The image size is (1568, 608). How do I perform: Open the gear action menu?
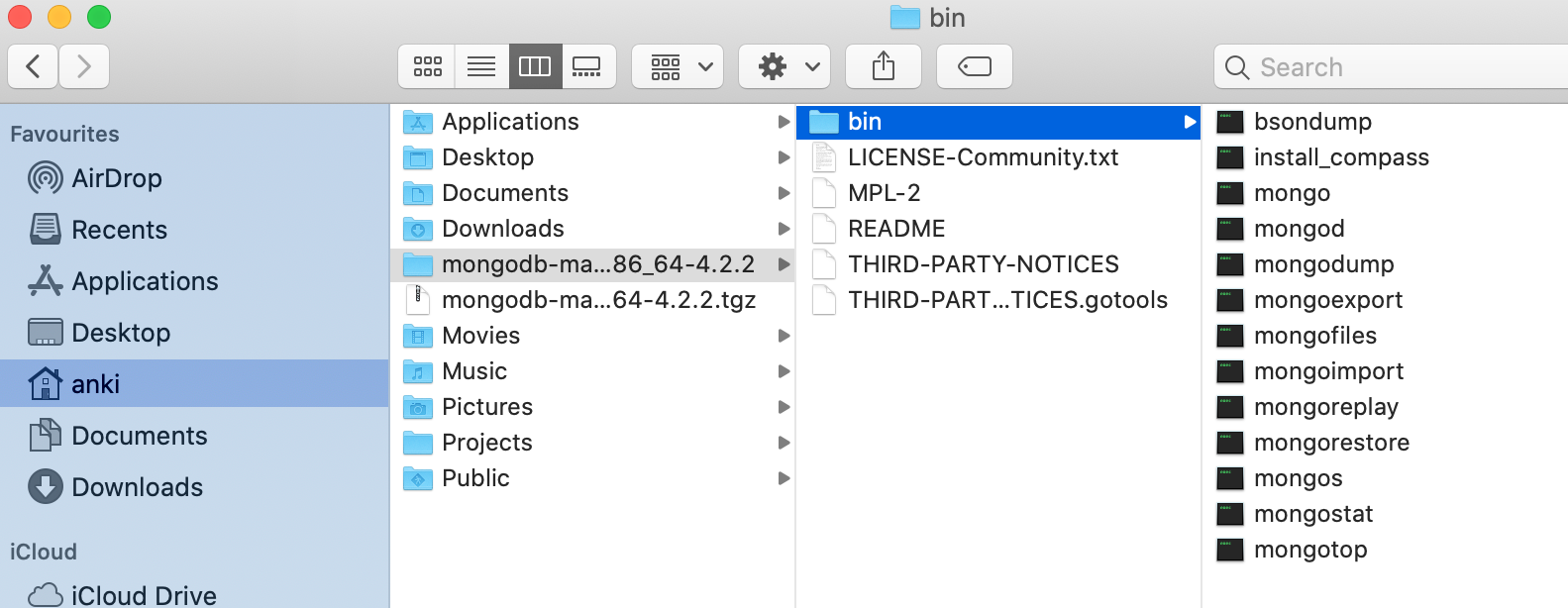click(784, 66)
